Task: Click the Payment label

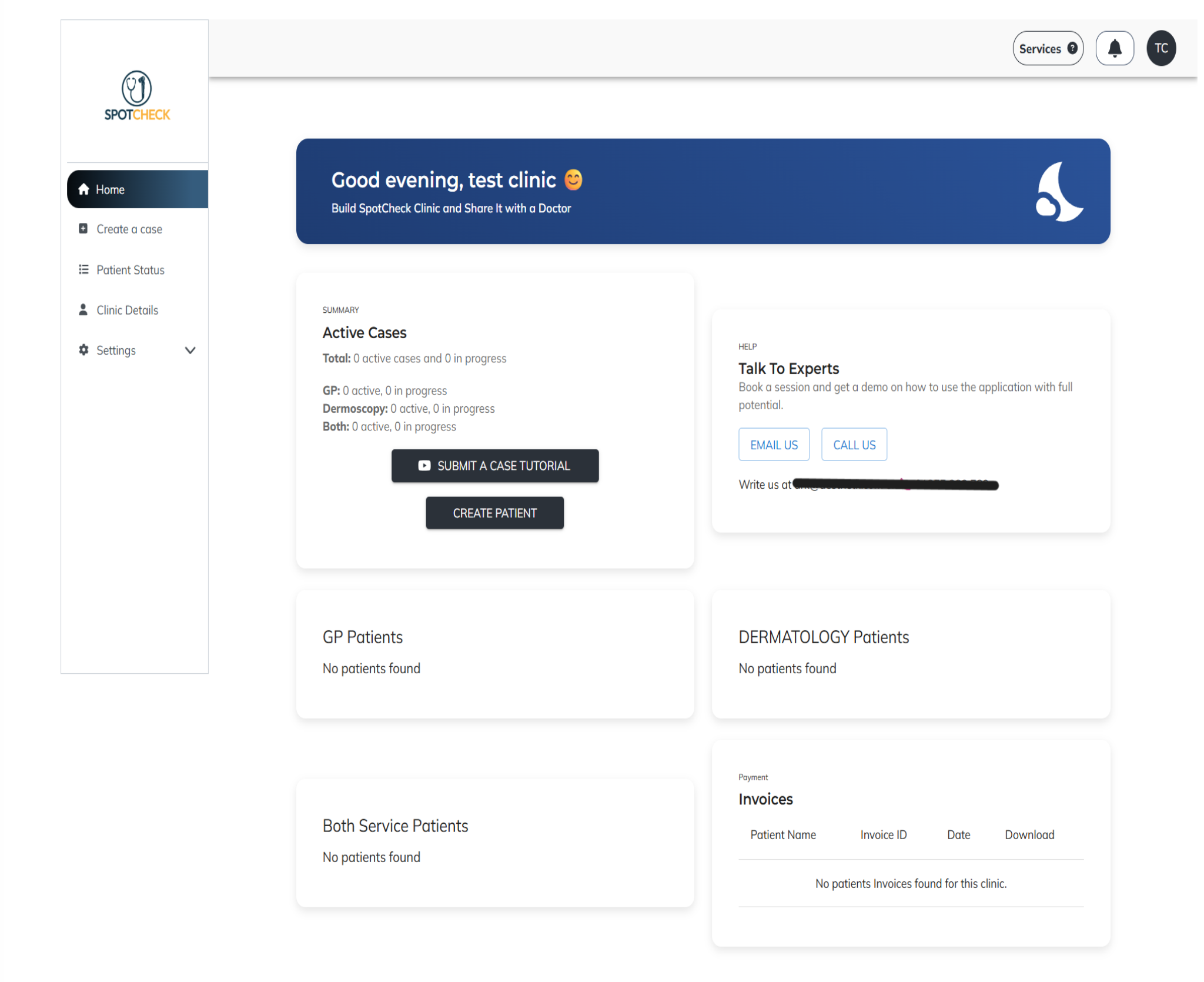Action: click(753, 777)
